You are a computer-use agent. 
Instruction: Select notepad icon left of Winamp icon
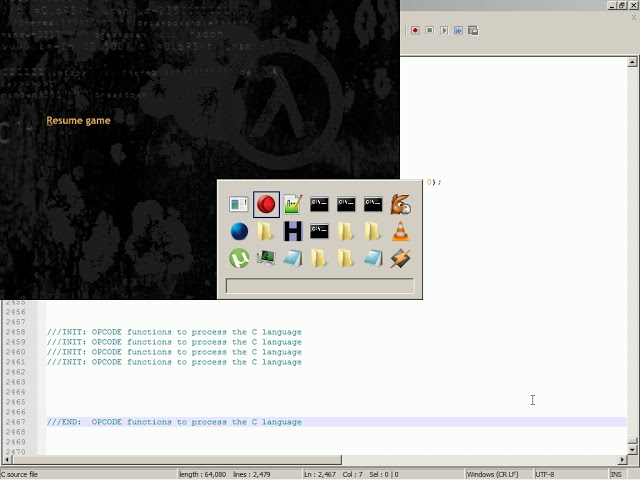pyautogui.click(x=373, y=258)
